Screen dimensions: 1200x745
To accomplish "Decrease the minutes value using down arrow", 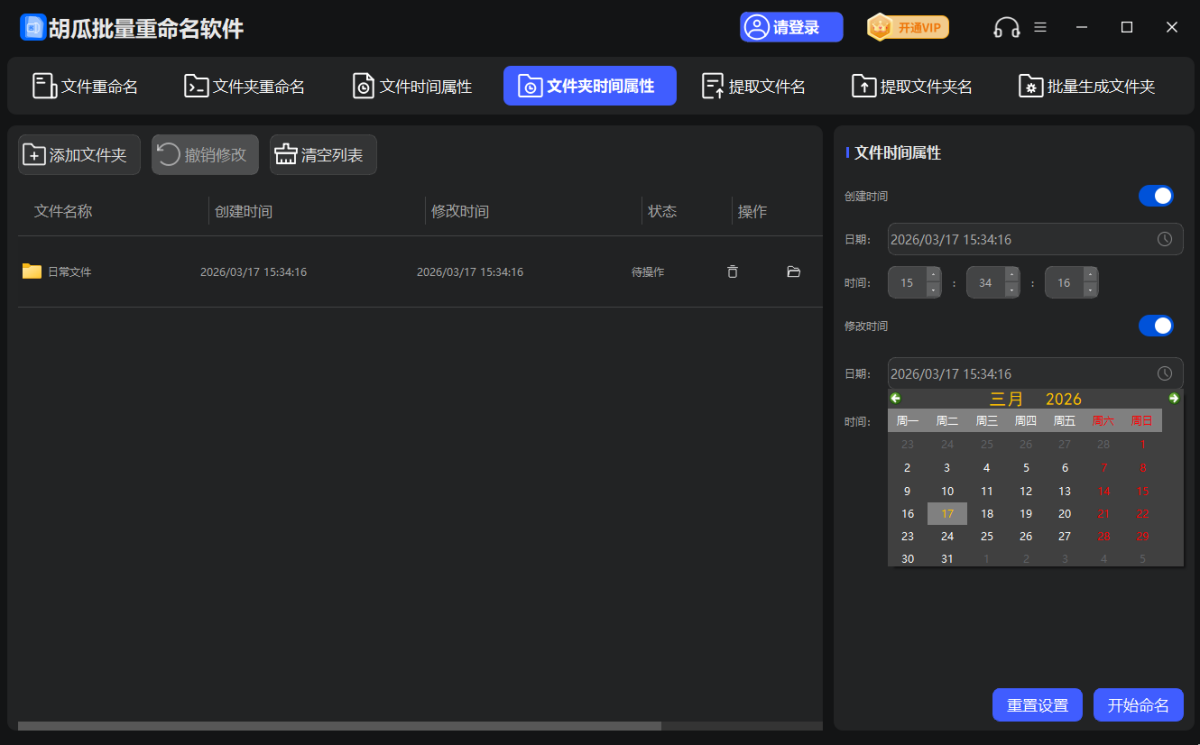I will point(1011,291).
